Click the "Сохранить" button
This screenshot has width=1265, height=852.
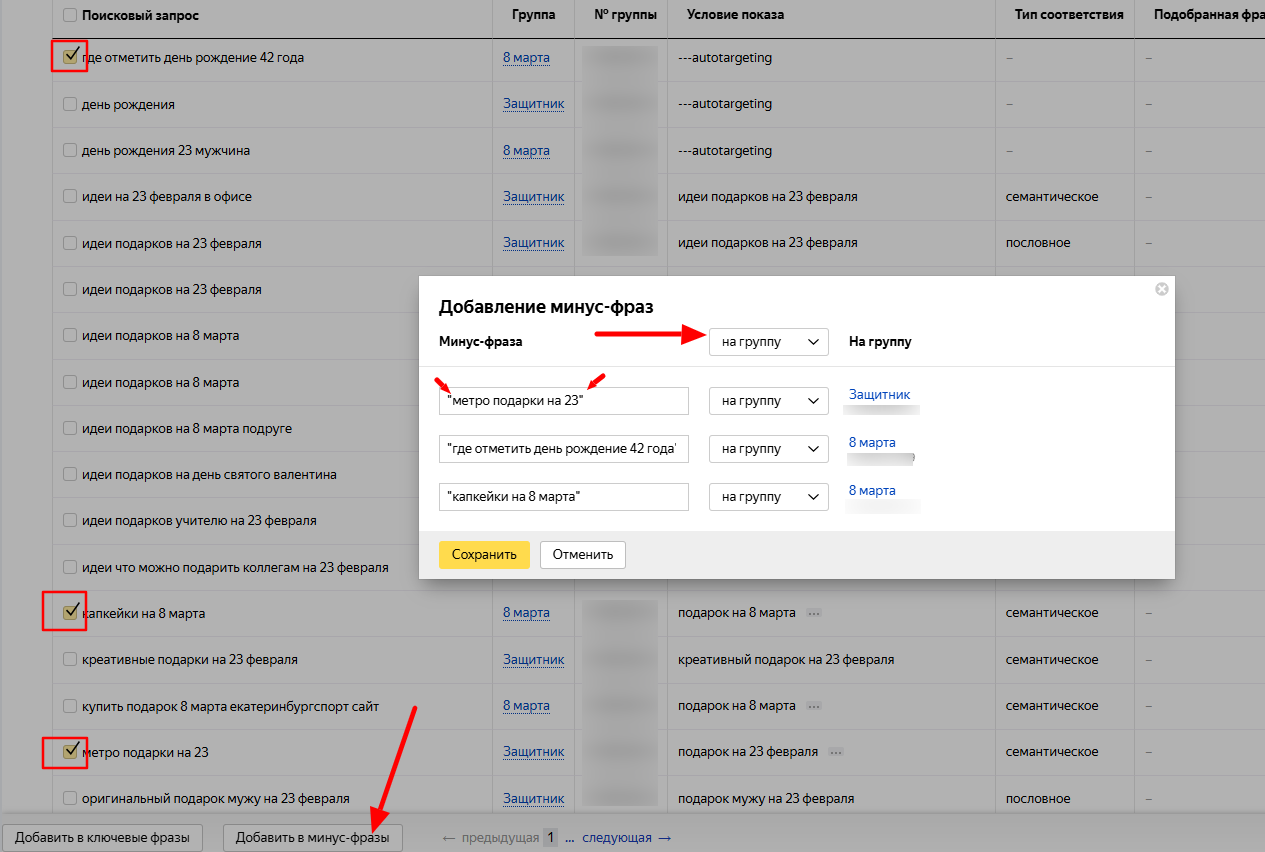484,555
